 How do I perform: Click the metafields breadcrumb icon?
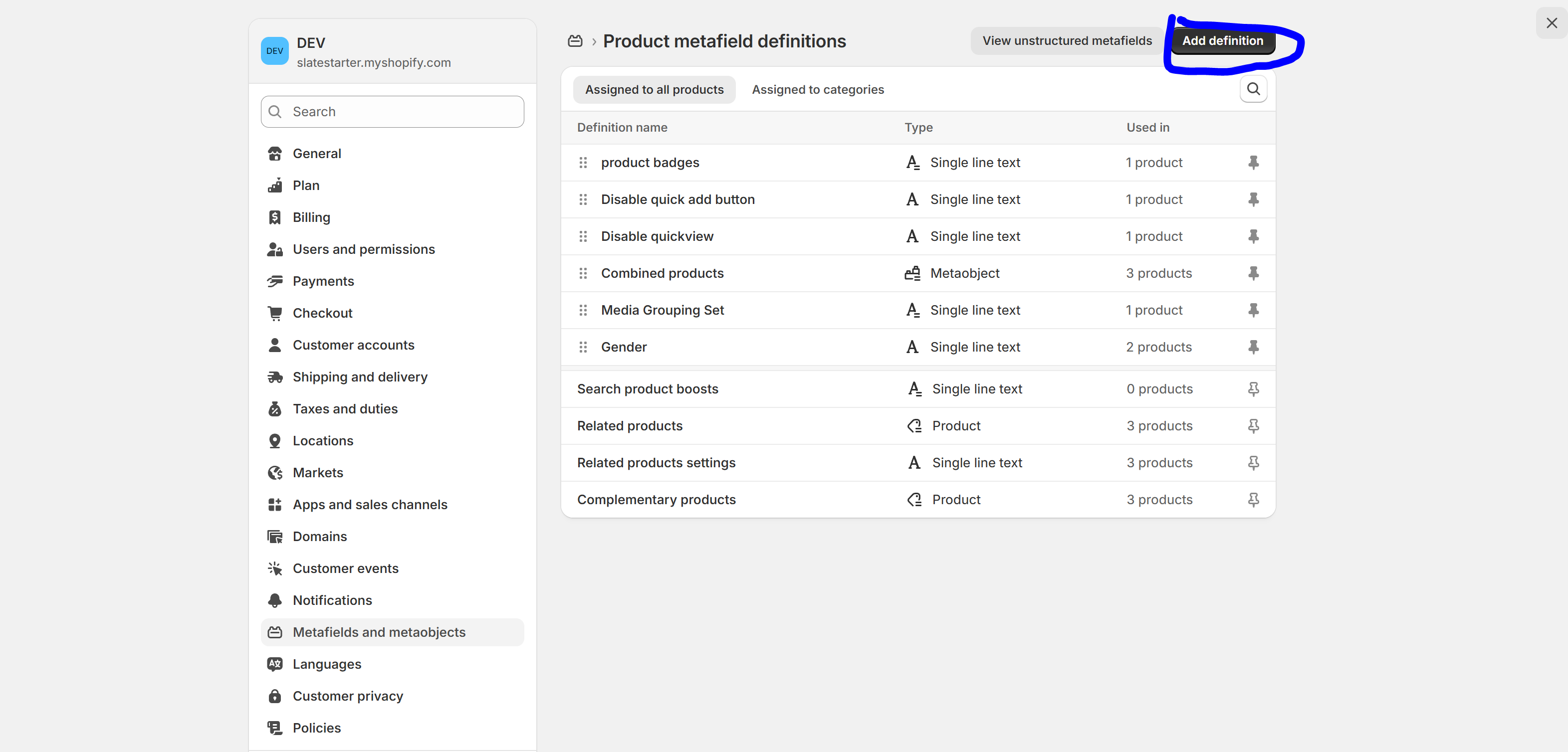(575, 41)
